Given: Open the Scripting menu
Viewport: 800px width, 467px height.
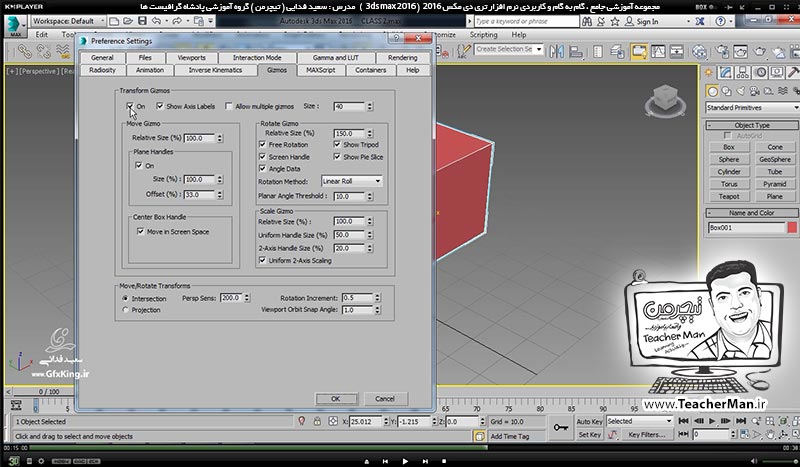Looking at the screenshot, I should (x=483, y=35).
